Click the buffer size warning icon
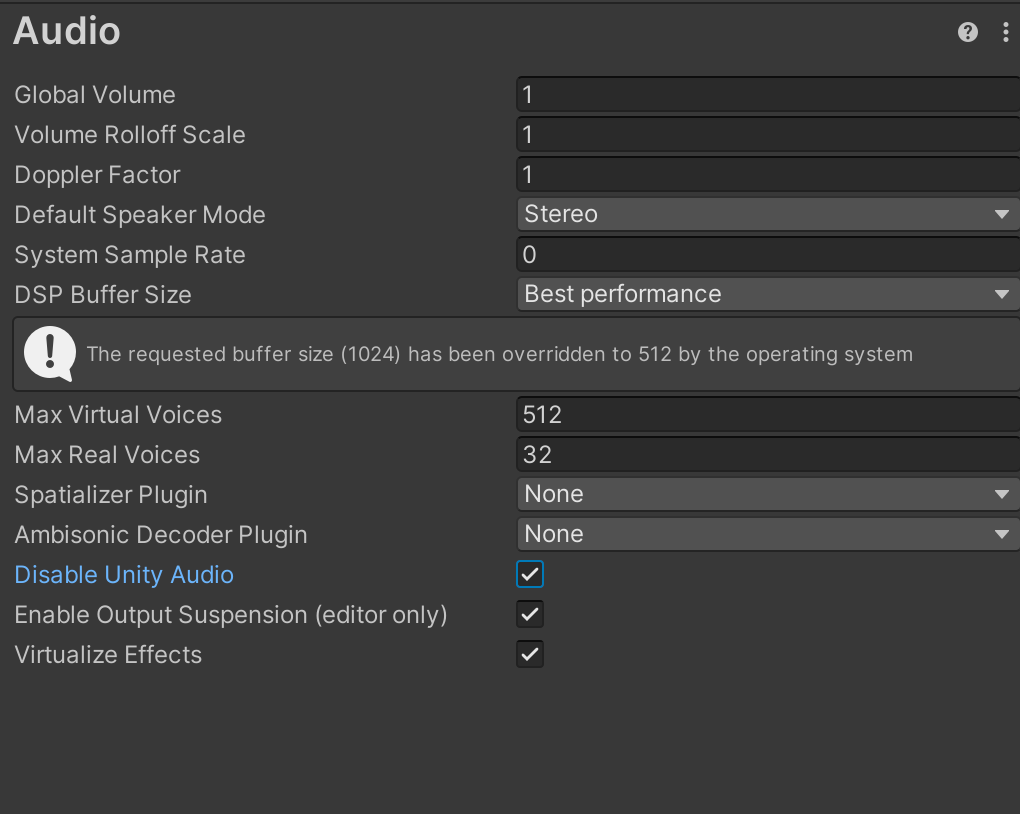Screen dimensions: 1020x814 click(49, 353)
